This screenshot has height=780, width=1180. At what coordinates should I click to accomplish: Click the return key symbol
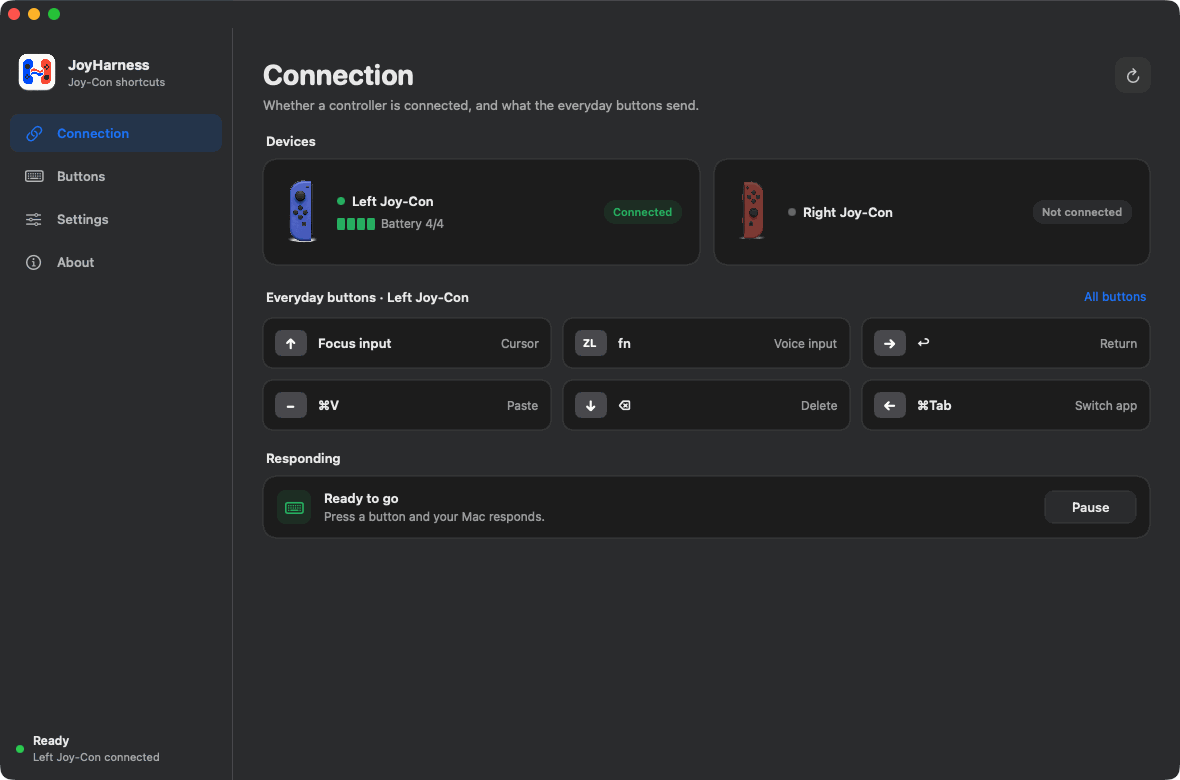tap(923, 343)
